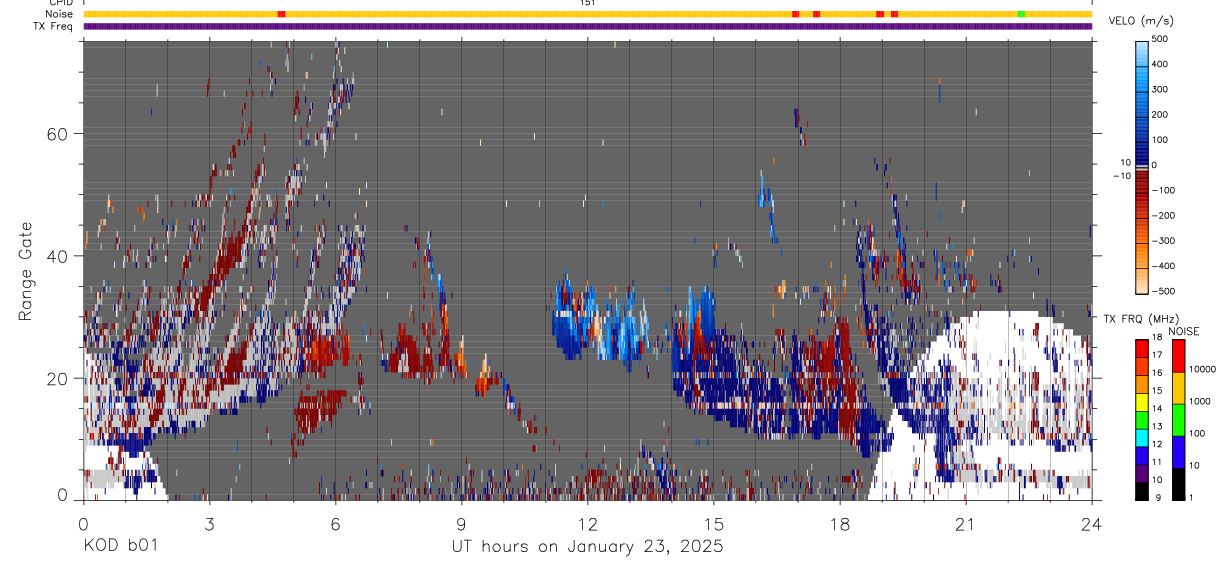The height and width of the screenshot is (567, 1228).
Task: Click the red 17–18 MHz TX frequency swatch
Action: click(1143, 349)
